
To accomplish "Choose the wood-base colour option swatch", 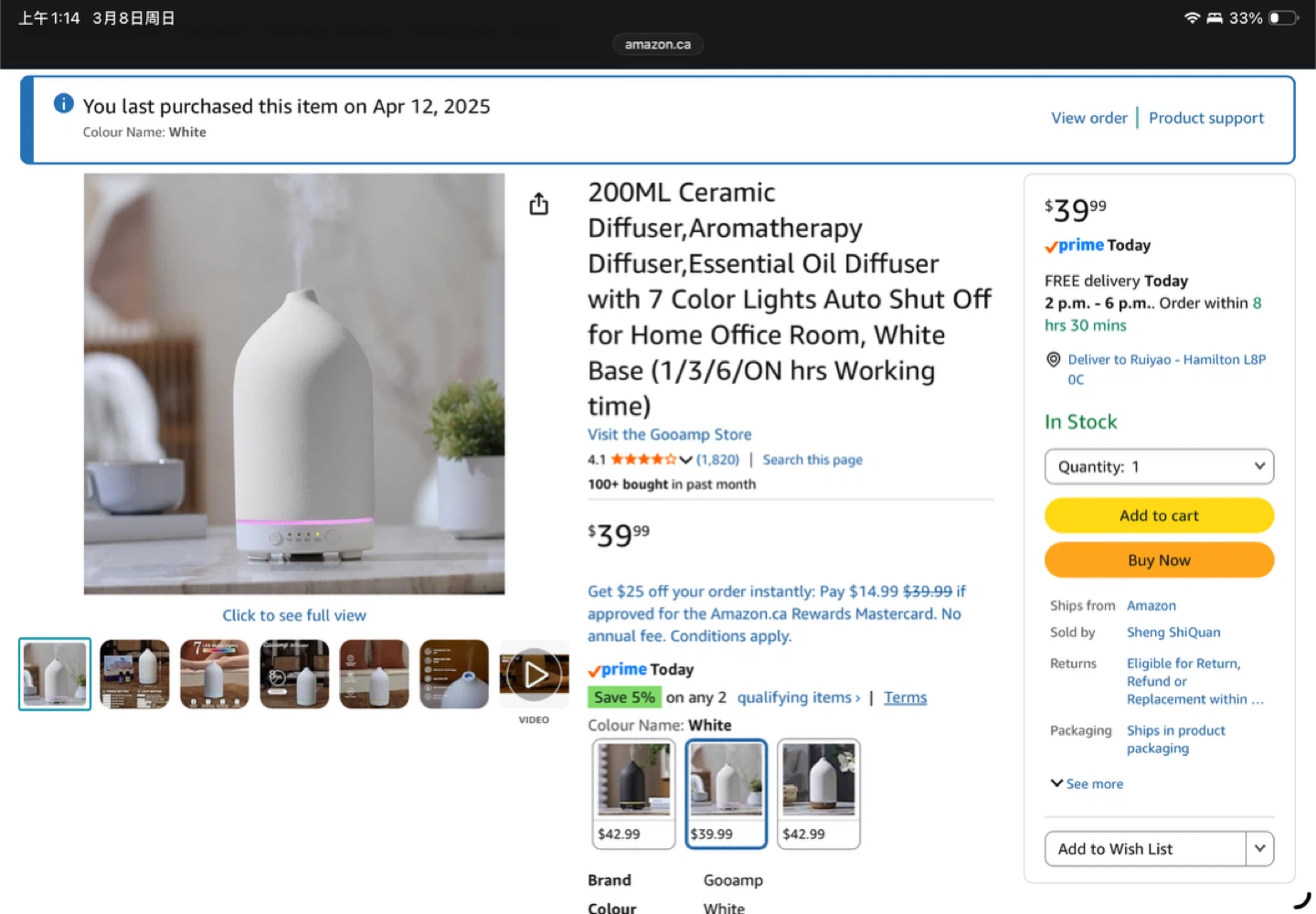I will tap(819, 793).
